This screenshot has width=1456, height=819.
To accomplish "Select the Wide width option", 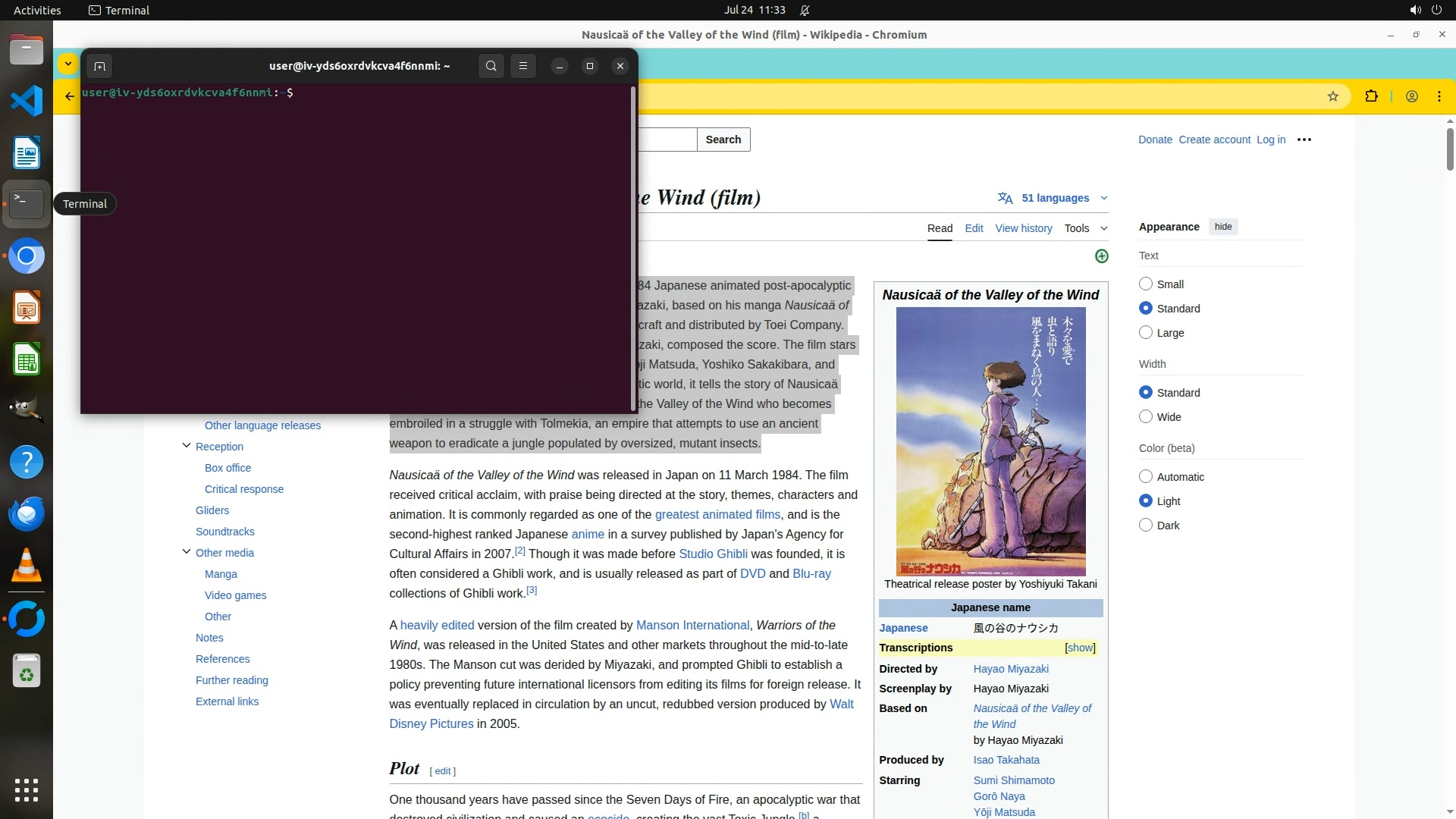I will click(x=1146, y=416).
